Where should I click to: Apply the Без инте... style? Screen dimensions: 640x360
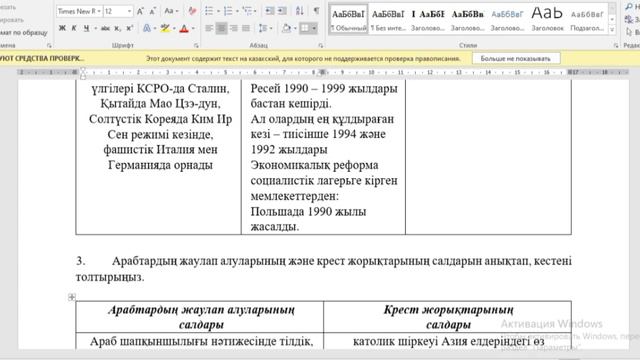388,19
